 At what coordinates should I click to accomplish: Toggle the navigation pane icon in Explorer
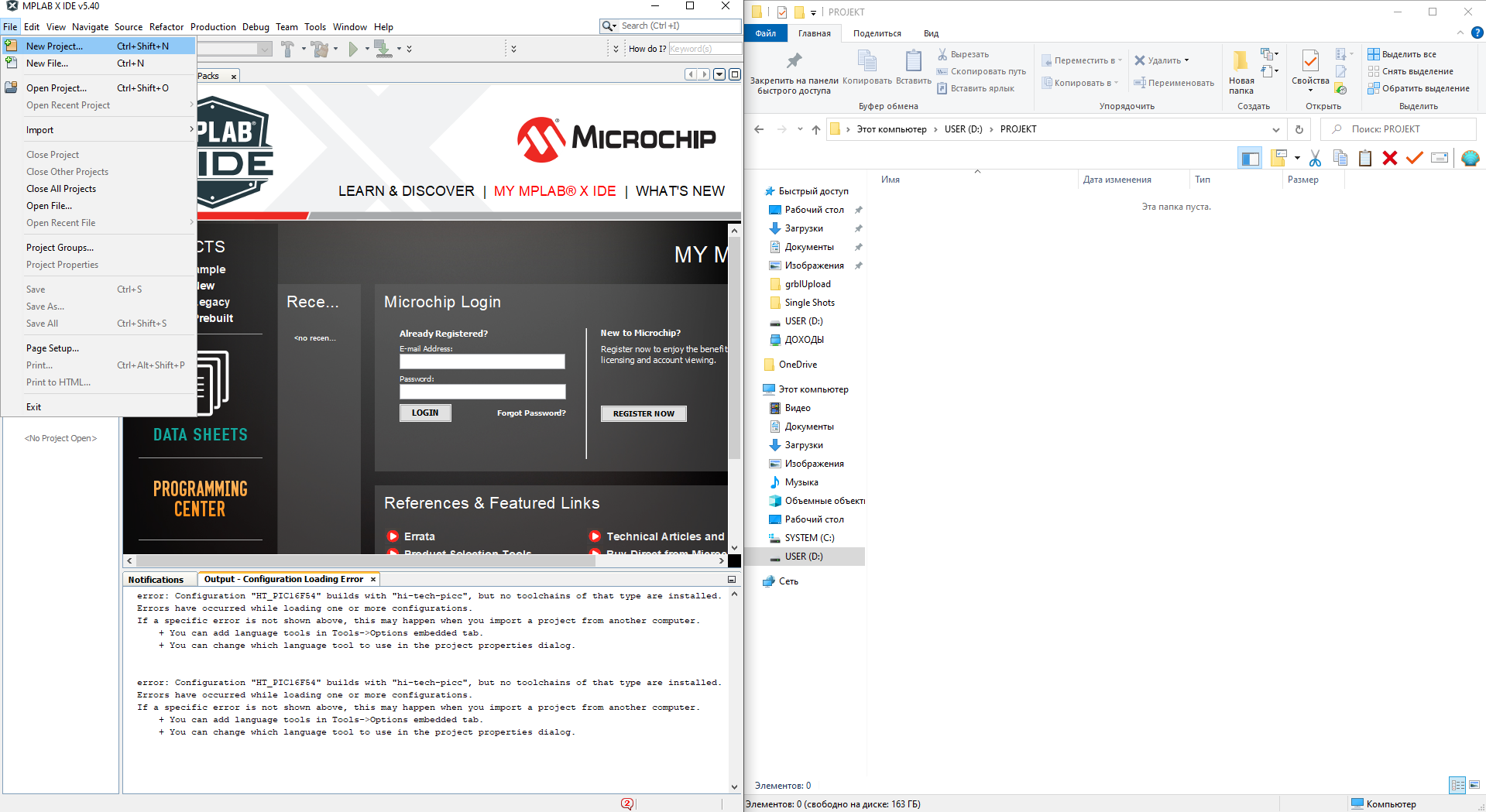1250,159
